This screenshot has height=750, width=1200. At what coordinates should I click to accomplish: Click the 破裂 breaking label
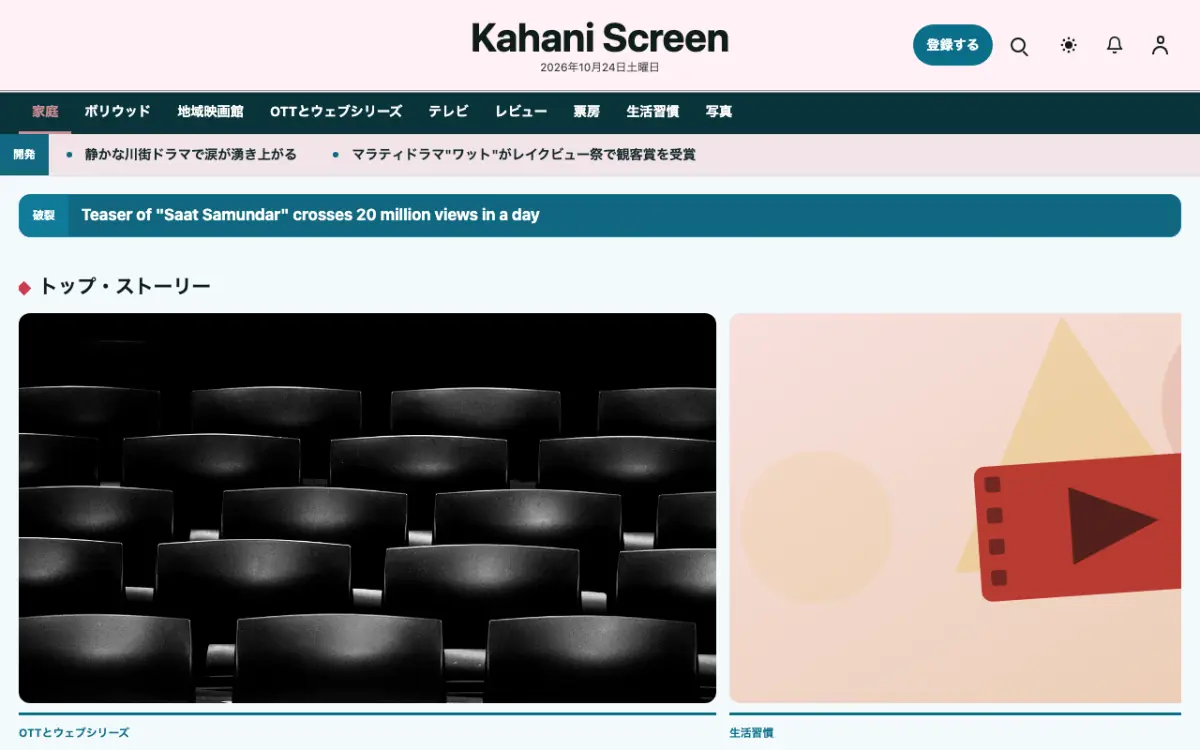(44, 215)
